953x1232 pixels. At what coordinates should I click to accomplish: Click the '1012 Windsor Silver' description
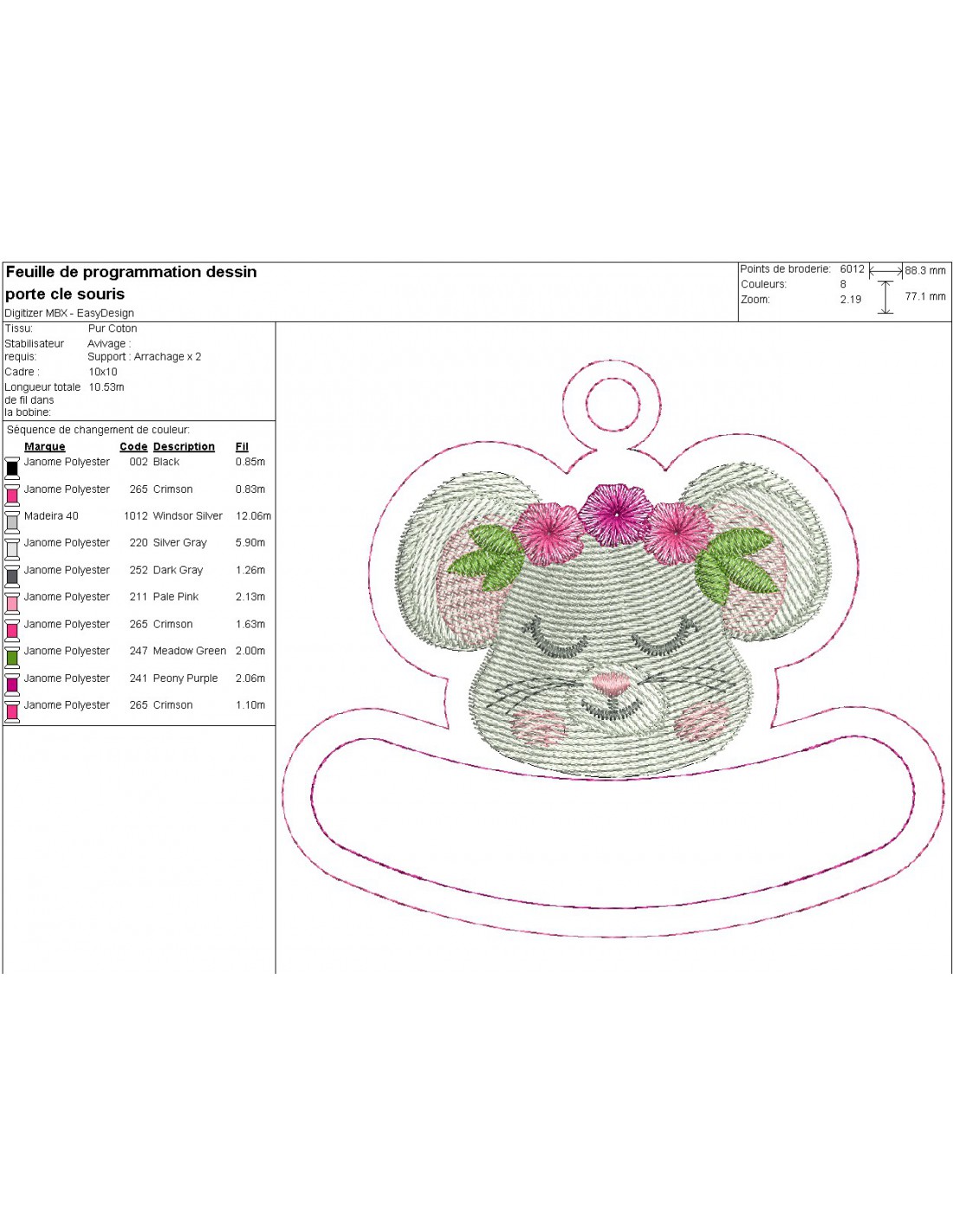(x=173, y=515)
